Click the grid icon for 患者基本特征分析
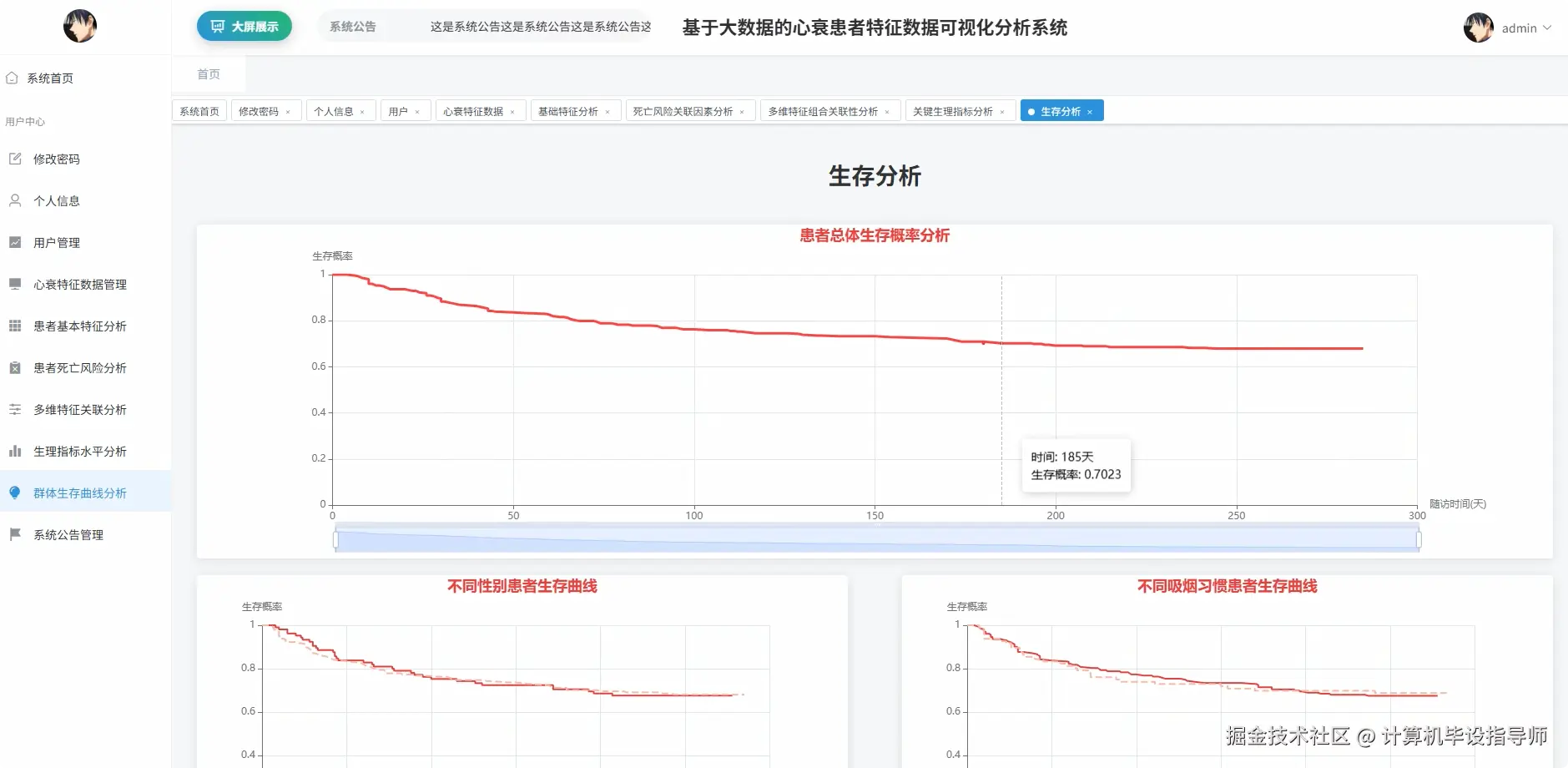The image size is (1568, 768). click(15, 326)
